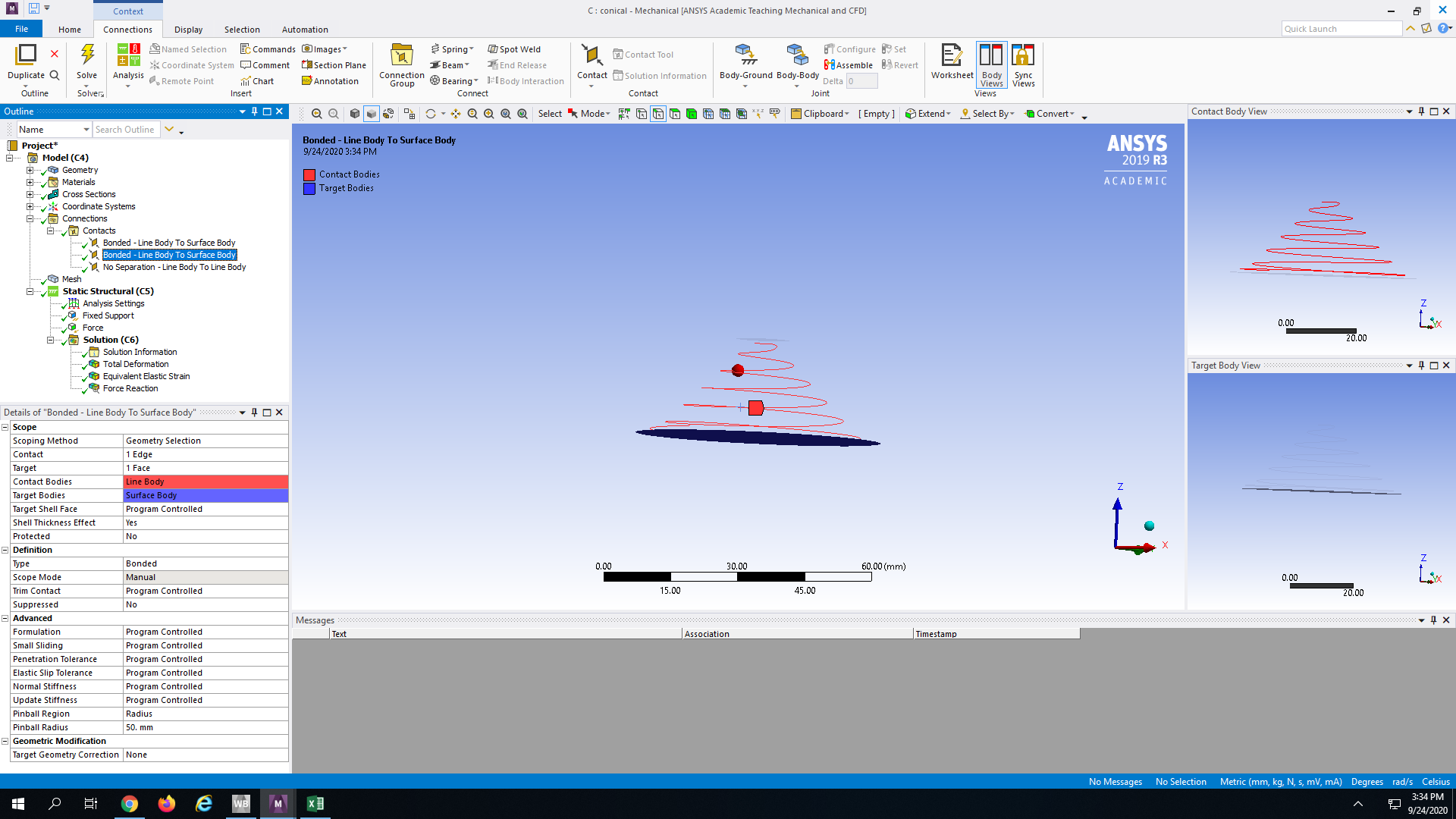
Task: Toggle the Sync Views button
Action: tap(1023, 65)
